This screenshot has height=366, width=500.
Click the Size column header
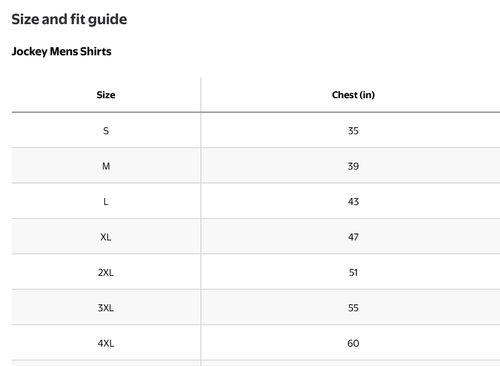106,95
